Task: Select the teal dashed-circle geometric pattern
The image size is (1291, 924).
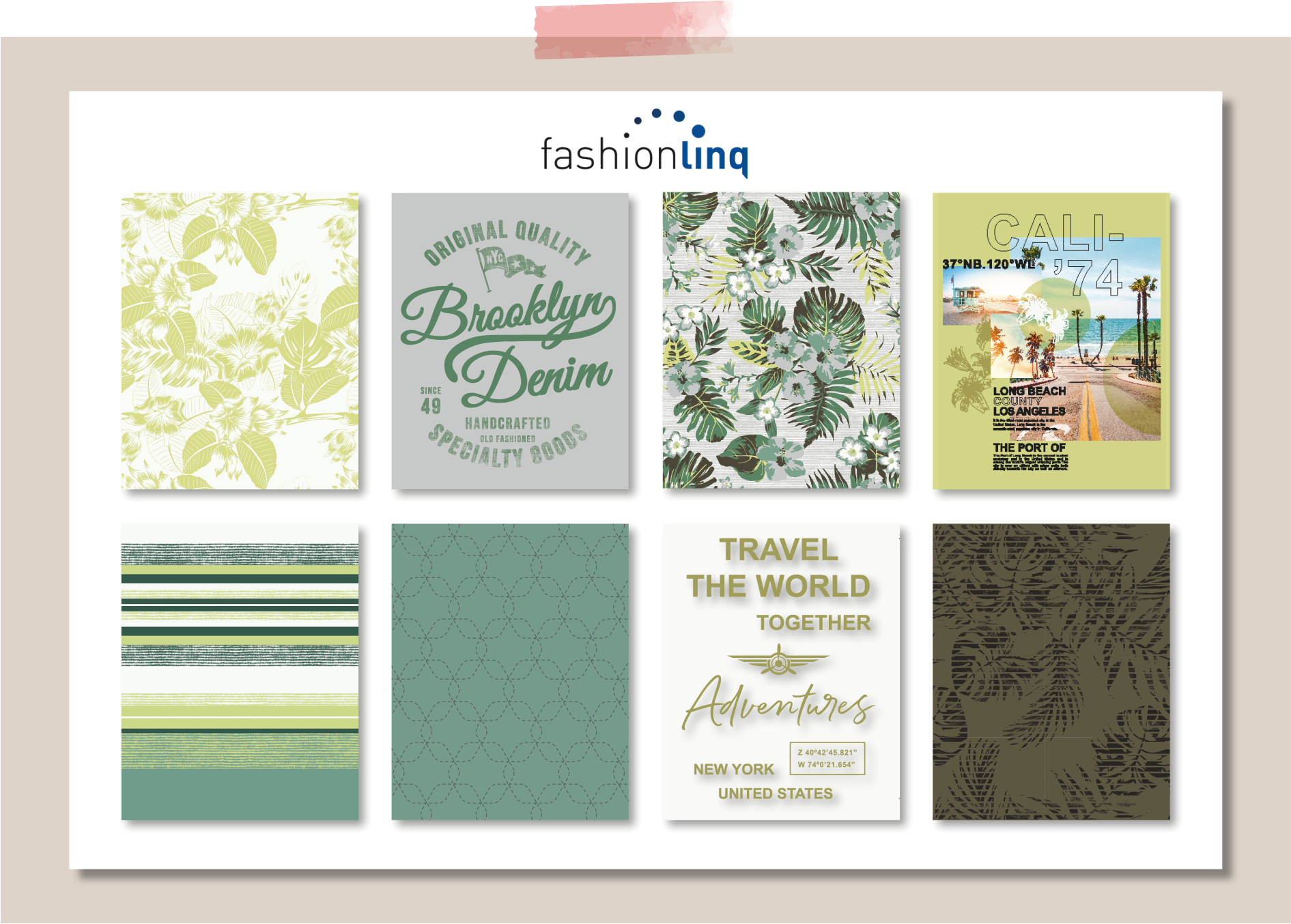Action: (509, 672)
